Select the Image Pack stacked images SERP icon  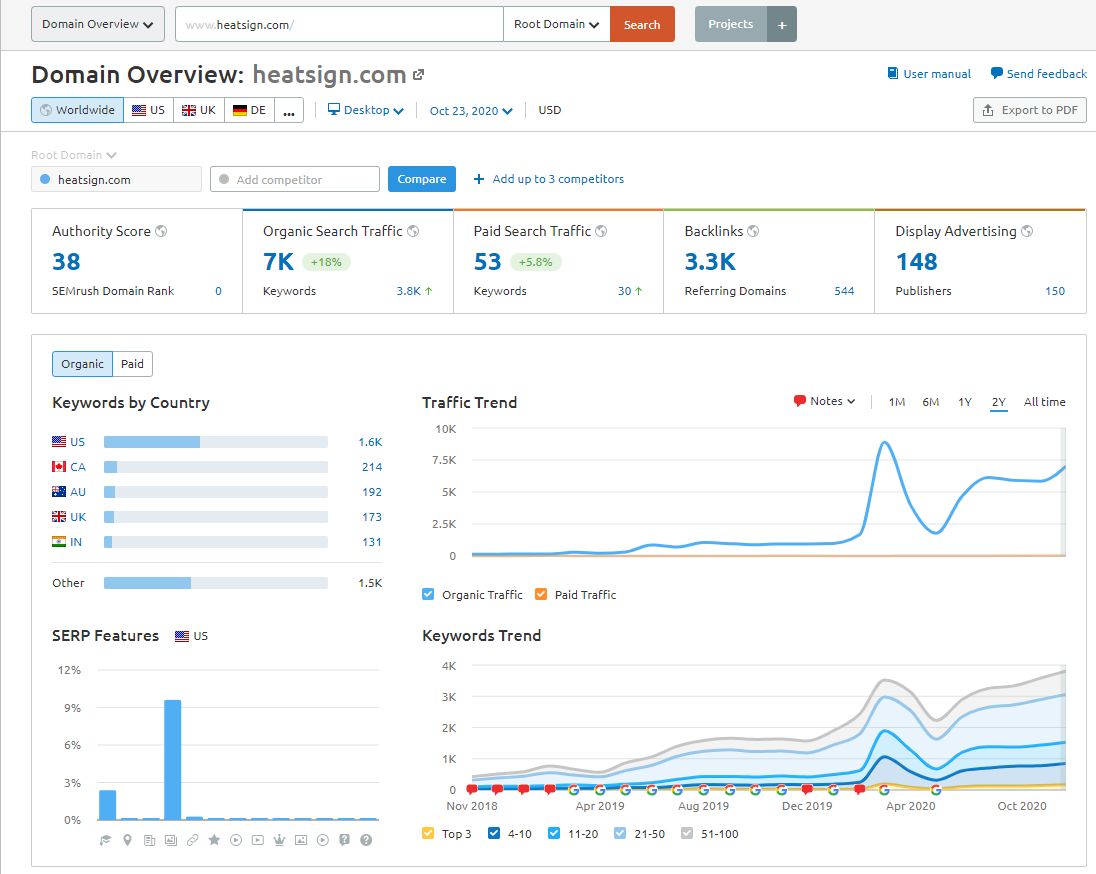point(171,840)
